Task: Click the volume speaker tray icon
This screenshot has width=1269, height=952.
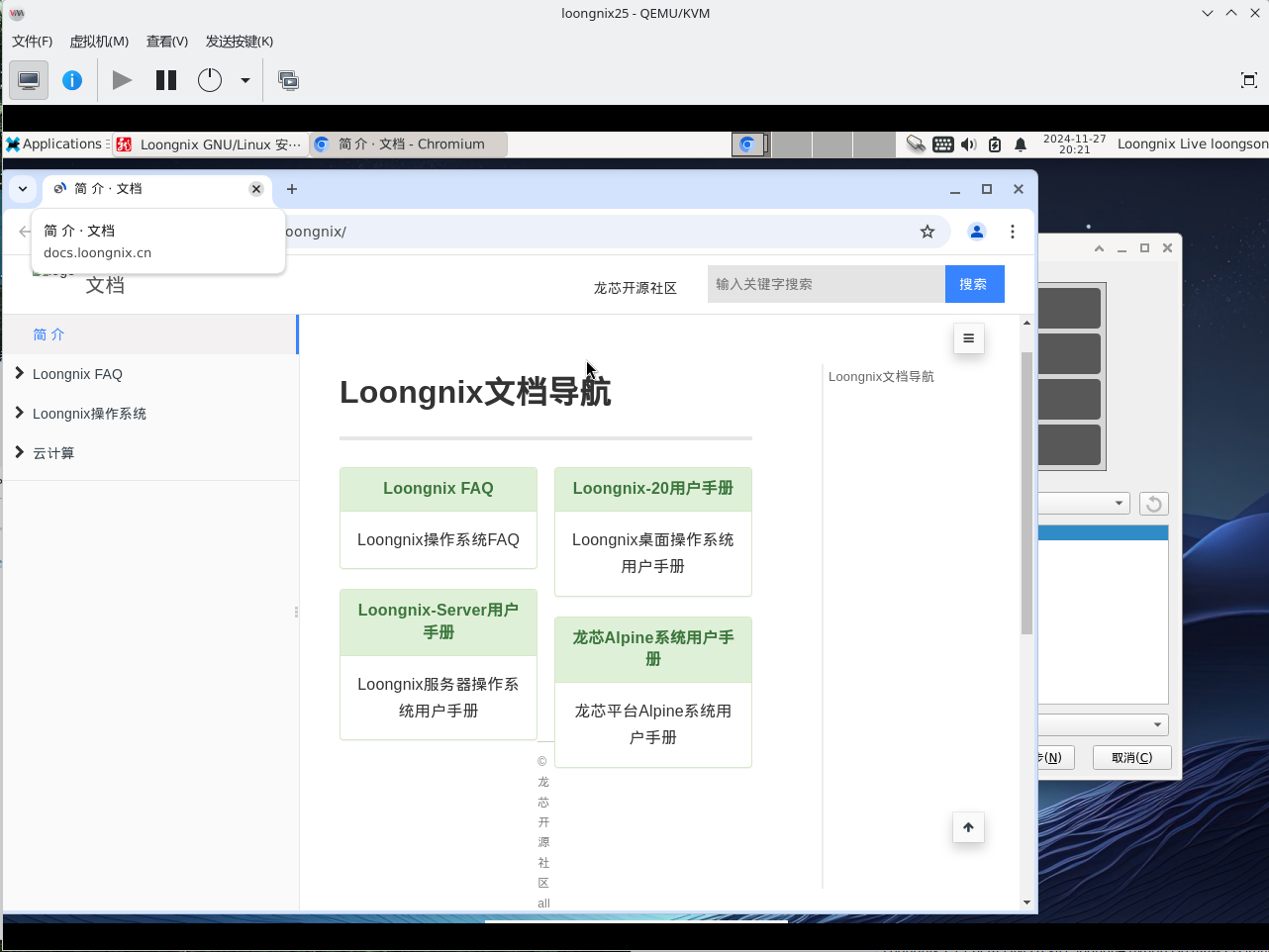Action: pos(969,144)
